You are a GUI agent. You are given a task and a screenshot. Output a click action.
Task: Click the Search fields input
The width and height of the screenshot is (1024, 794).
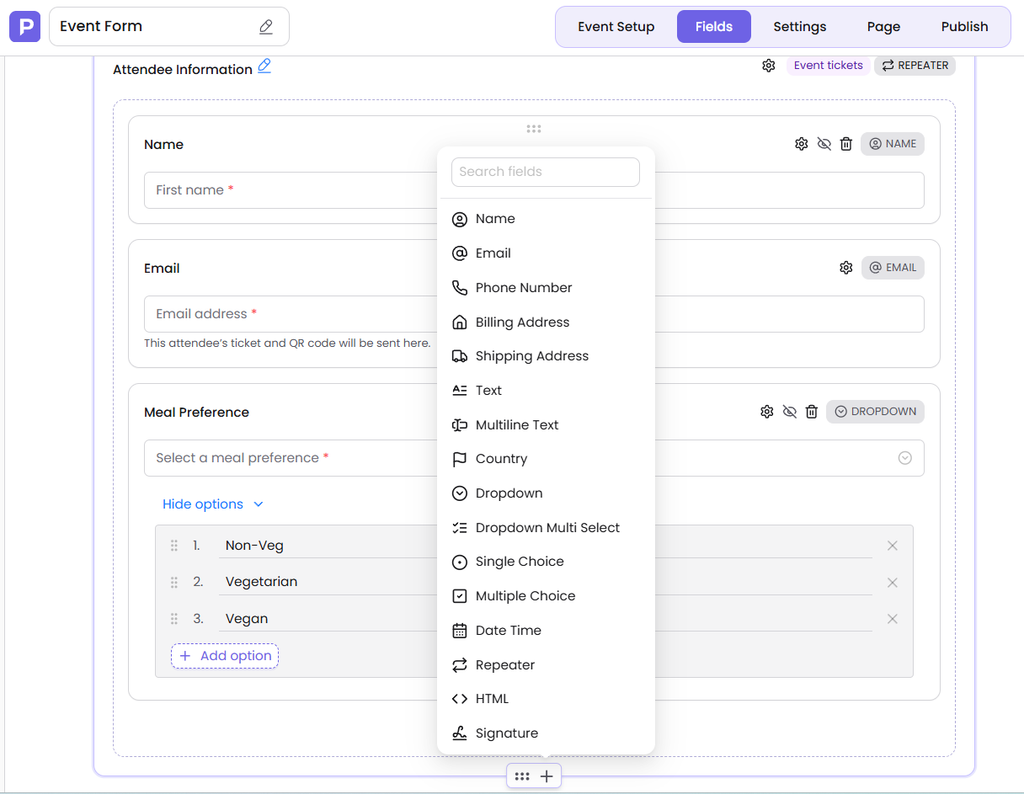[545, 172]
